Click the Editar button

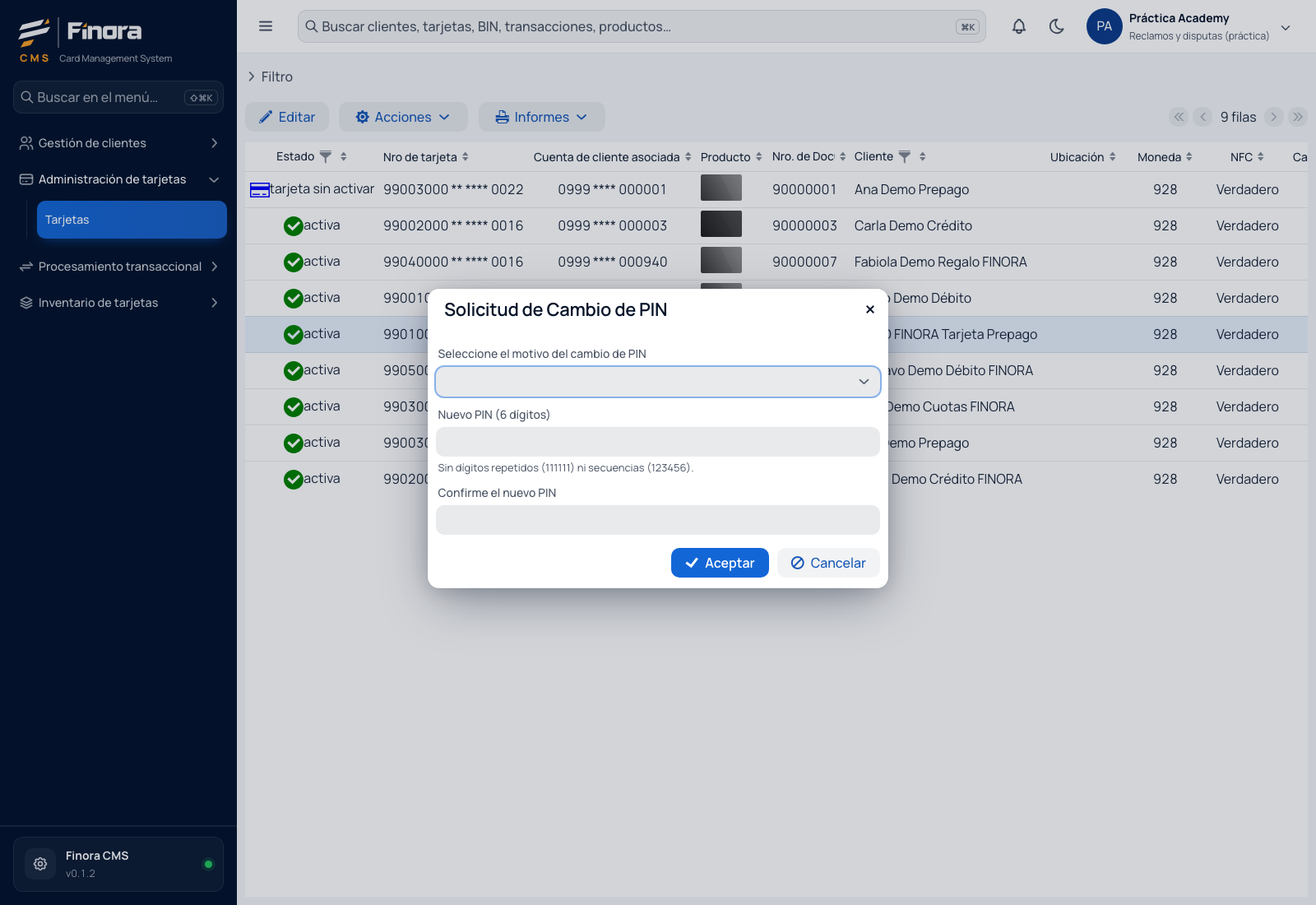[287, 117]
